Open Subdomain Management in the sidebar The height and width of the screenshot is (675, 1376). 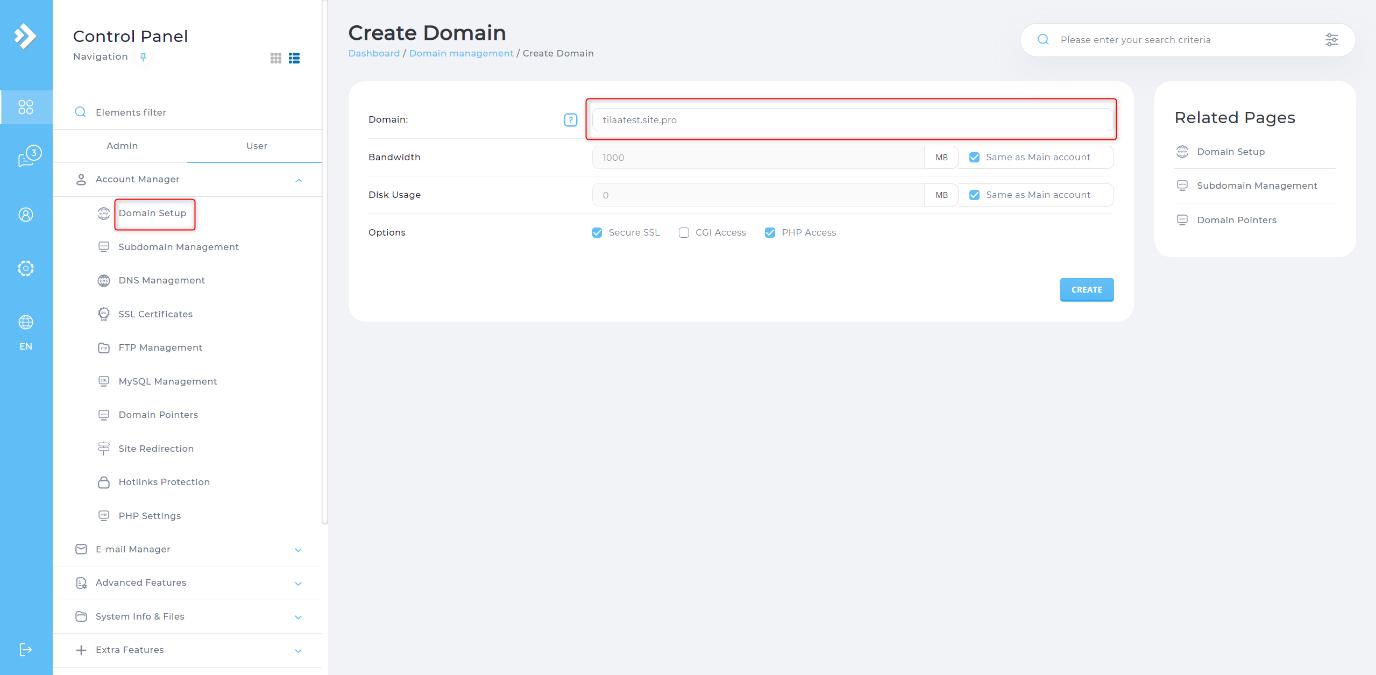coord(179,247)
